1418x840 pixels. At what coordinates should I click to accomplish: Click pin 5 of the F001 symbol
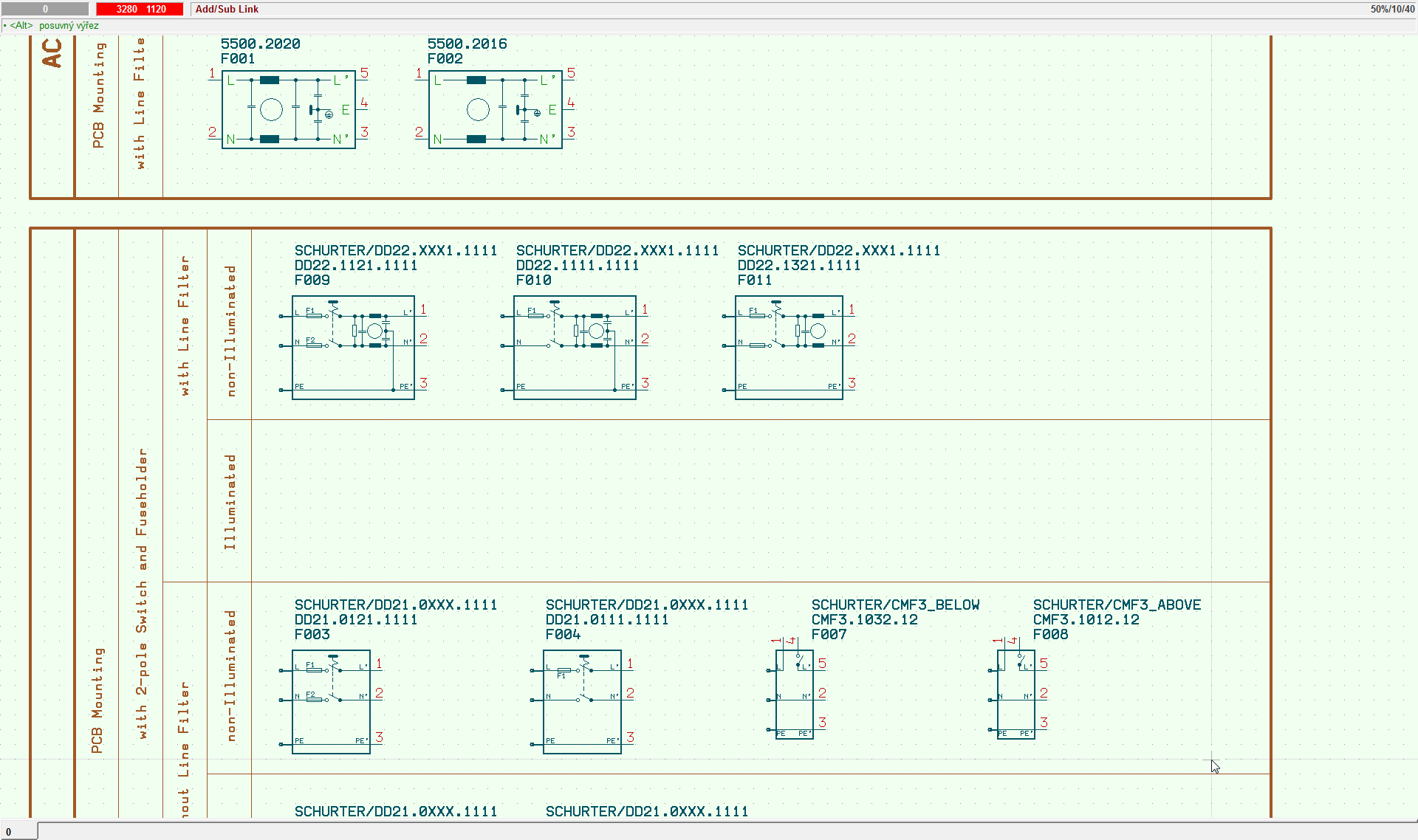[x=364, y=73]
